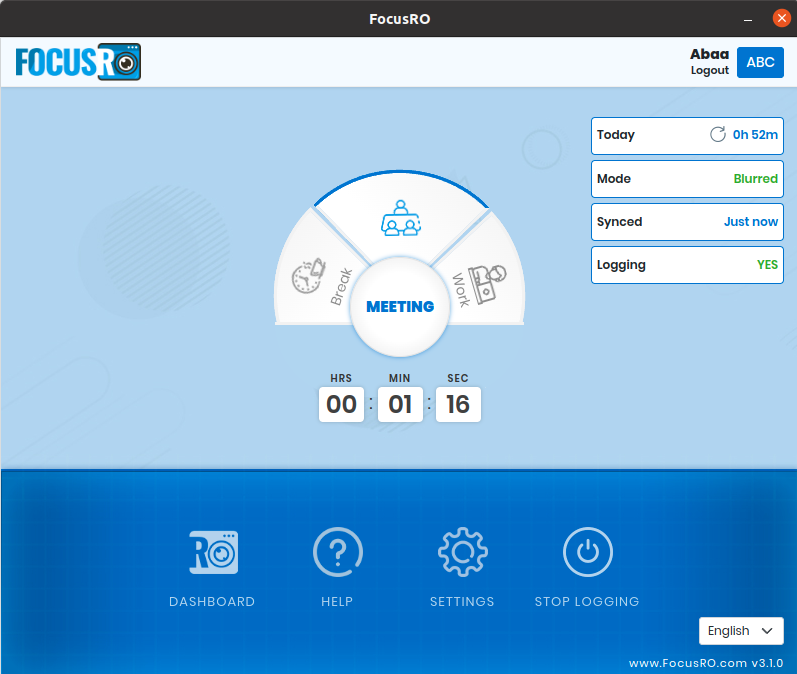The image size is (797, 674).
Task: Click the Mode label
Action: pos(614,178)
